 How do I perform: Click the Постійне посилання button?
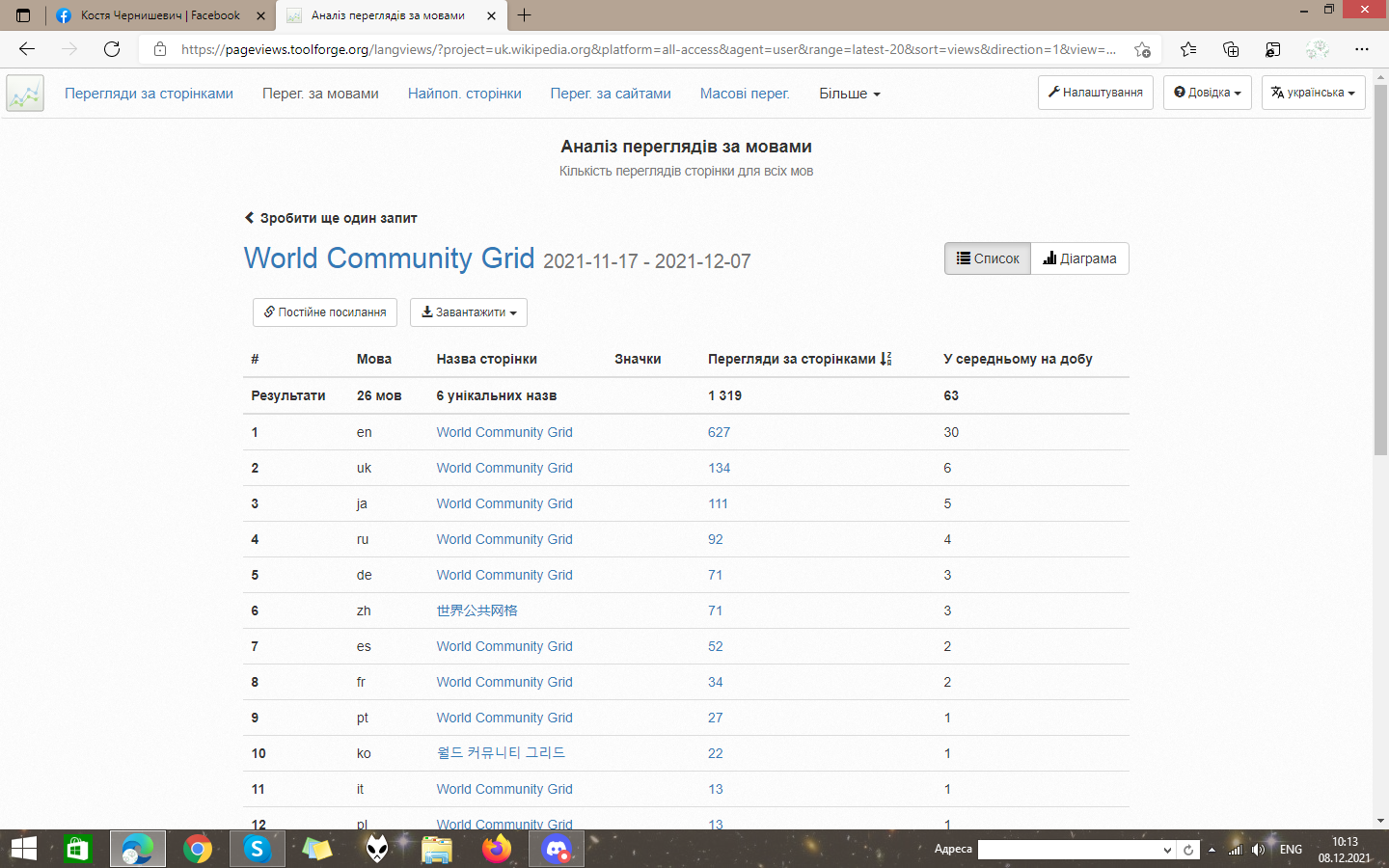point(325,312)
